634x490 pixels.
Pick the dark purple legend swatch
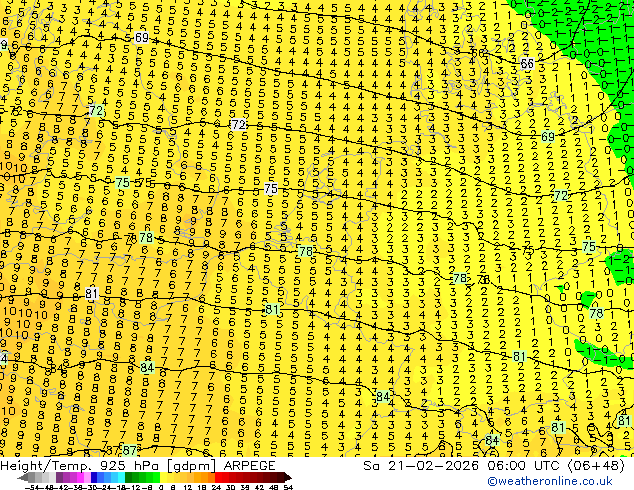click(59, 477)
